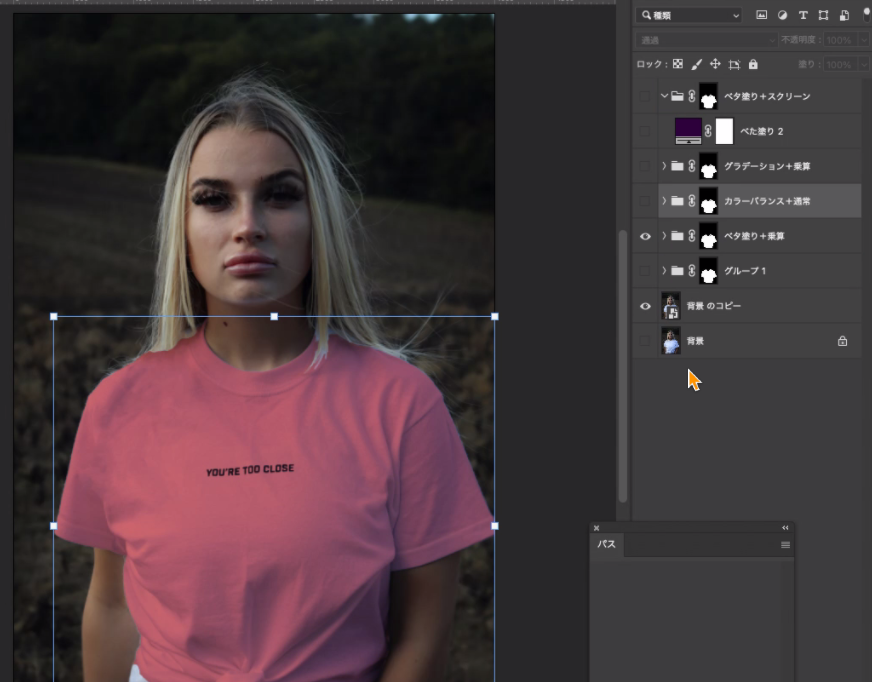The image size is (872, 682).
Task: Click the type layer filter icon
Action: (x=803, y=15)
